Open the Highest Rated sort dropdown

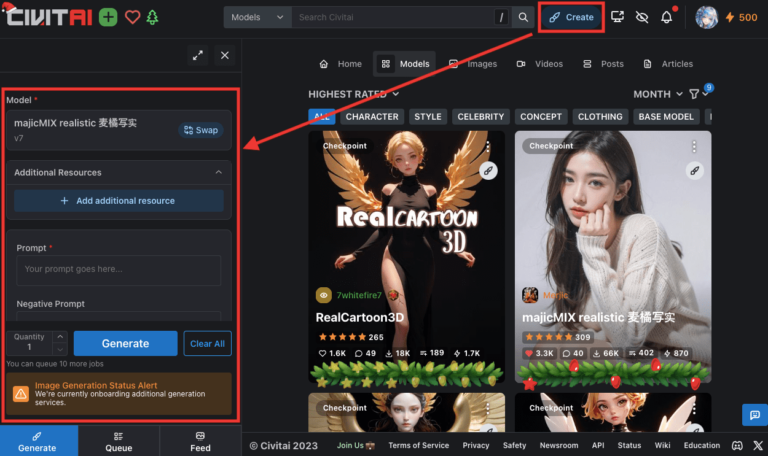pyautogui.click(x=354, y=94)
